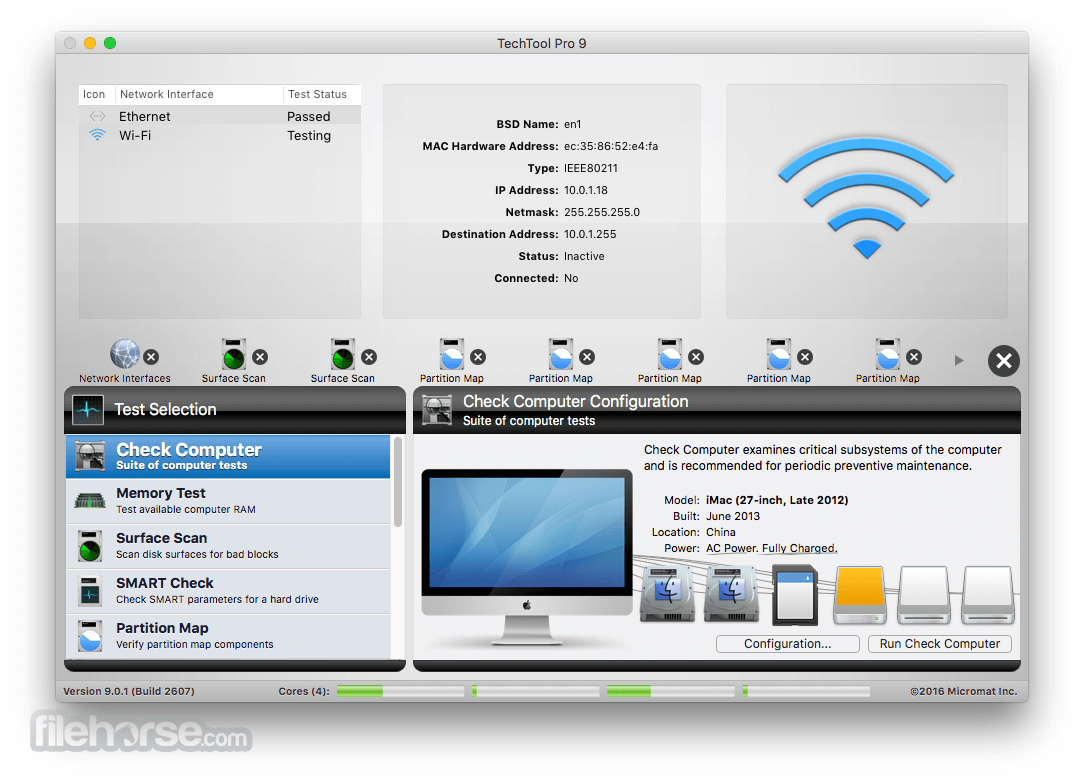Click the core usage bar beside Cores (4) label
The width and height of the screenshot is (1084, 782).
click(x=400, y=691)
